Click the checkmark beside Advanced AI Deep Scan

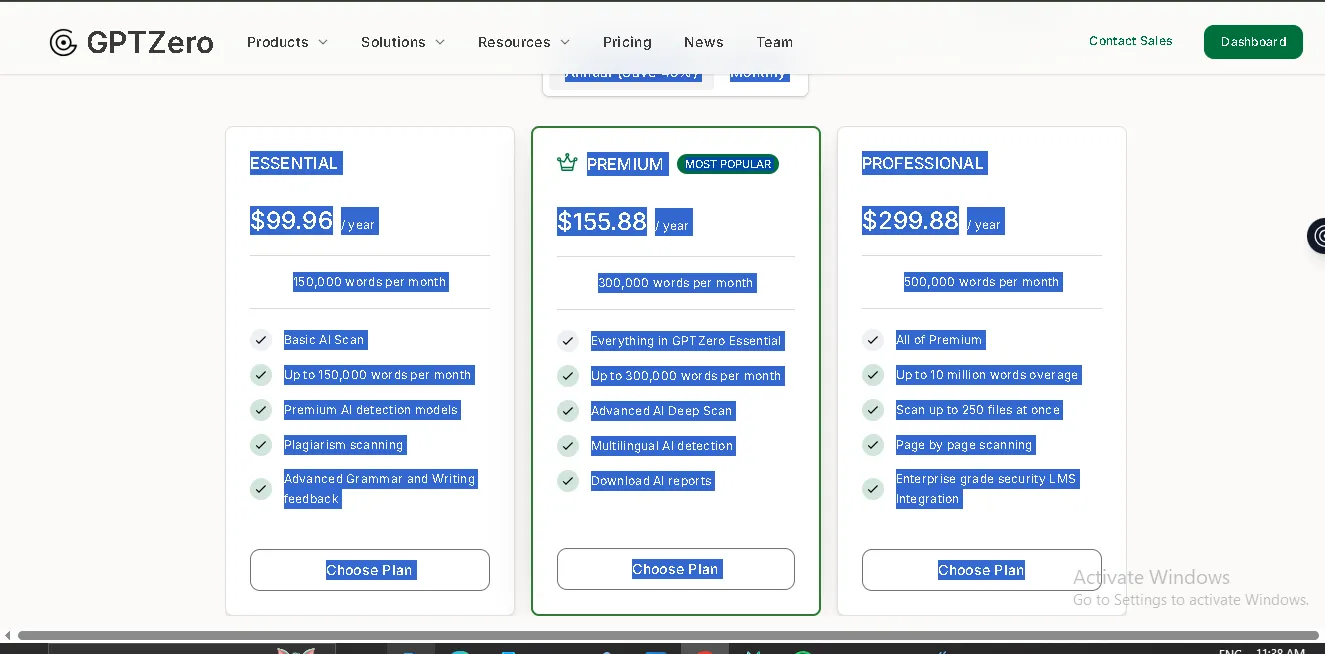(568, 411)
